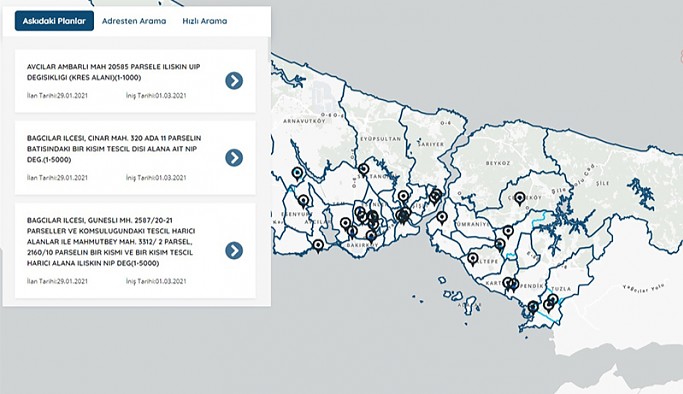This screenshot has height=394, width=683.
Task: Click İlan Tarihi 29.01.2021 in the Avcılar card
Action: 57,95
